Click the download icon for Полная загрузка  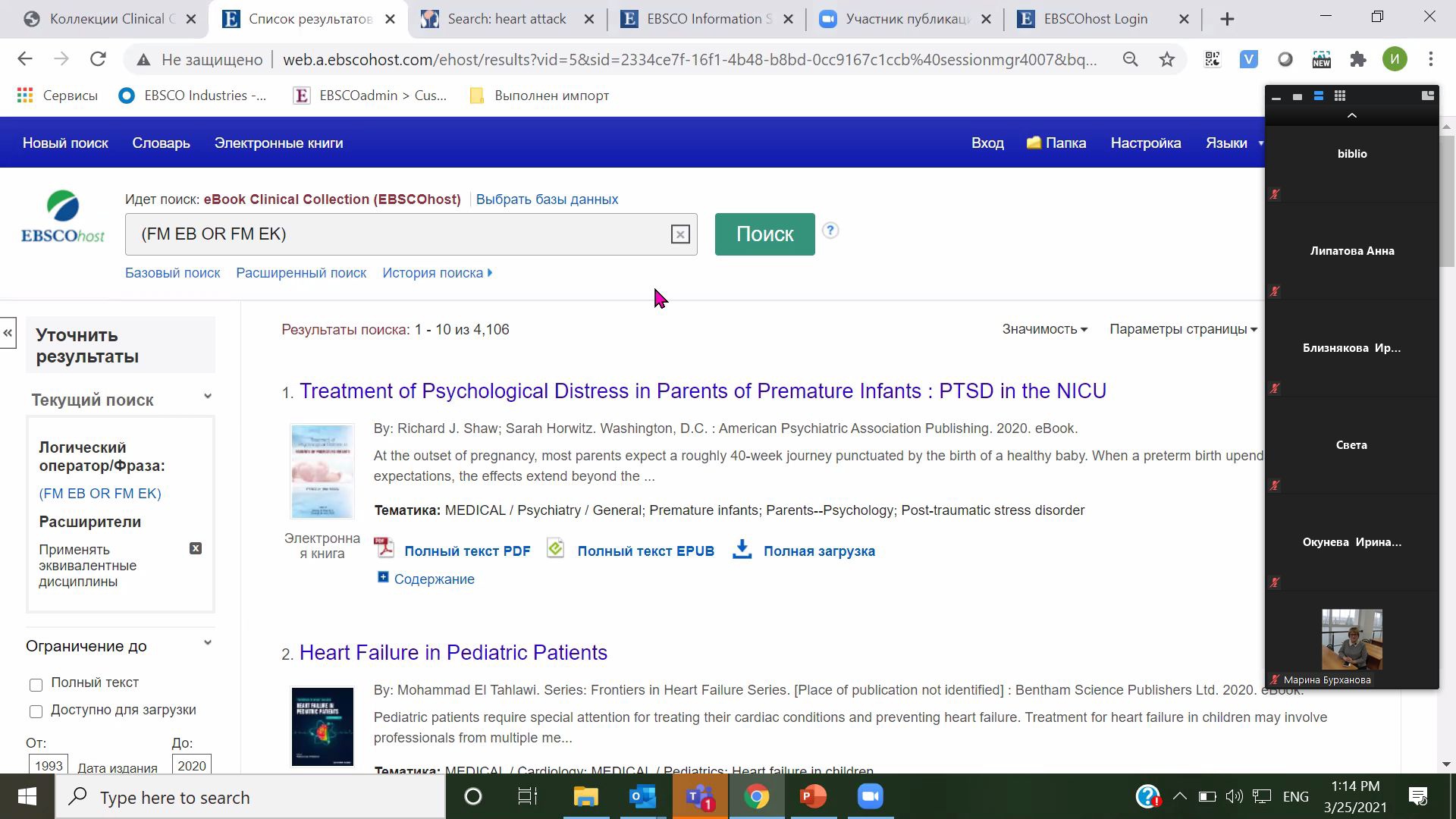tap(742, 549)
